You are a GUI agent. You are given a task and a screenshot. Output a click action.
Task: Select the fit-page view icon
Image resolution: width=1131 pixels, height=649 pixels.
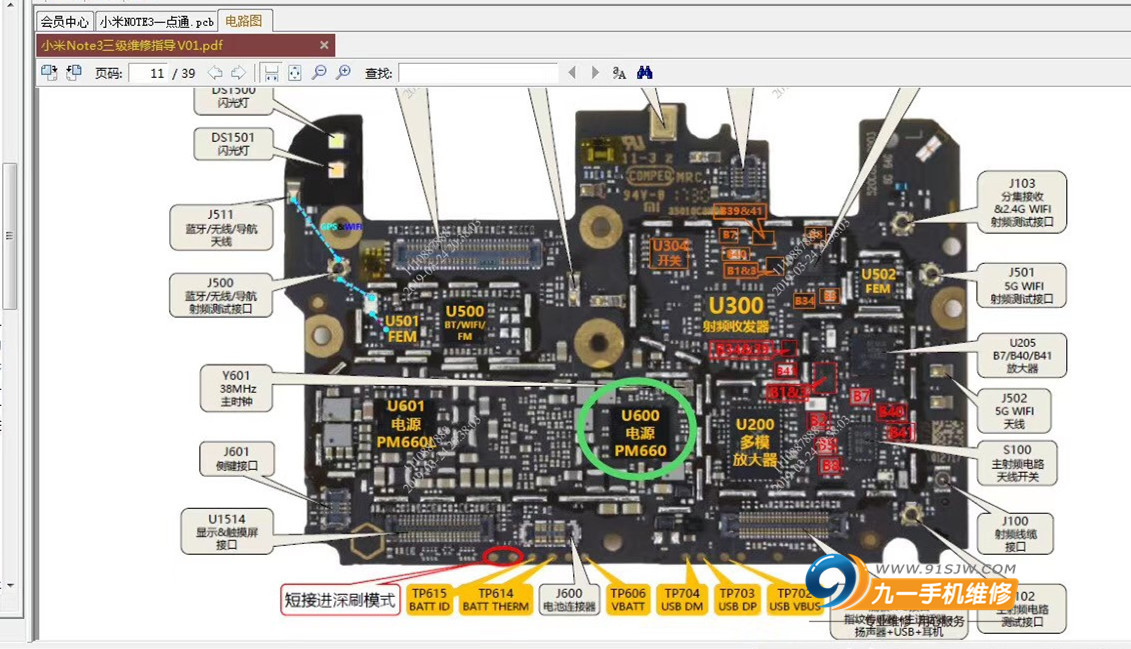coord(295,72)
